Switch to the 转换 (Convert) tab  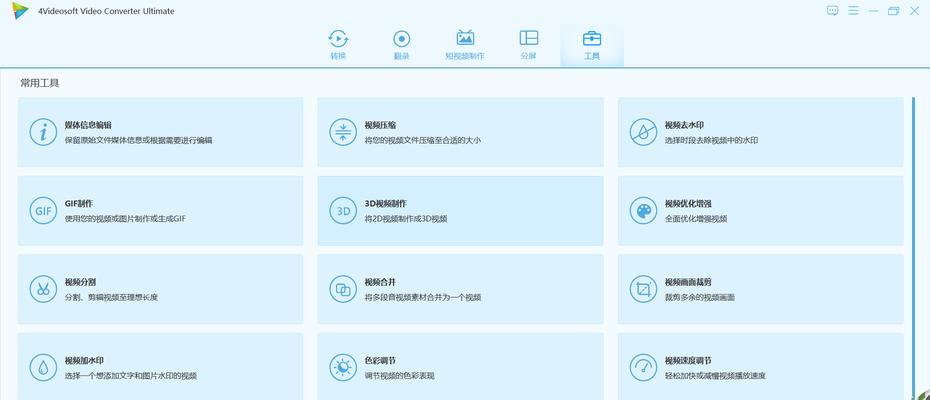click(339, 45)
